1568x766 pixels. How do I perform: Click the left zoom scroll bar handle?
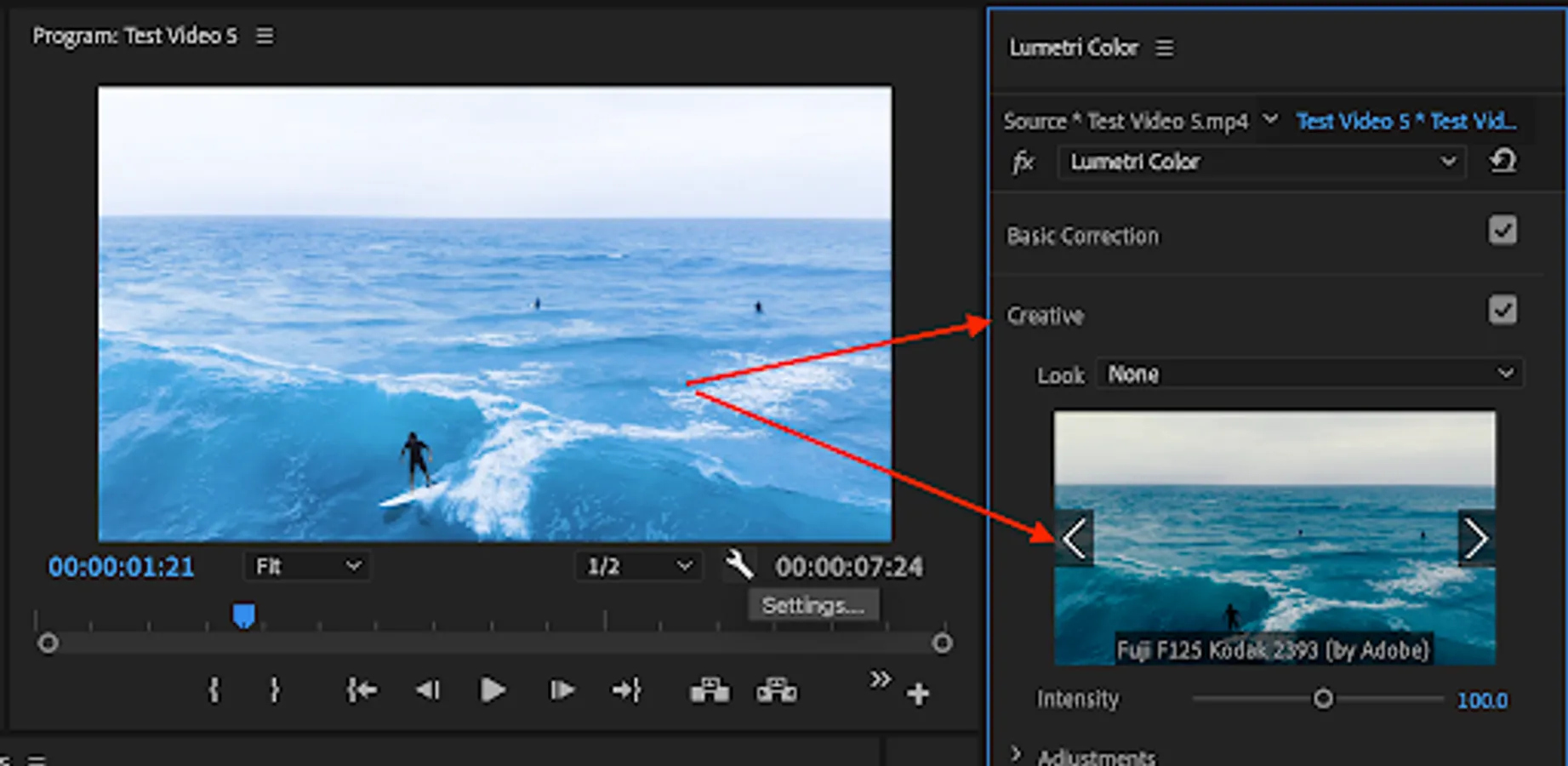tap(48, 643)
